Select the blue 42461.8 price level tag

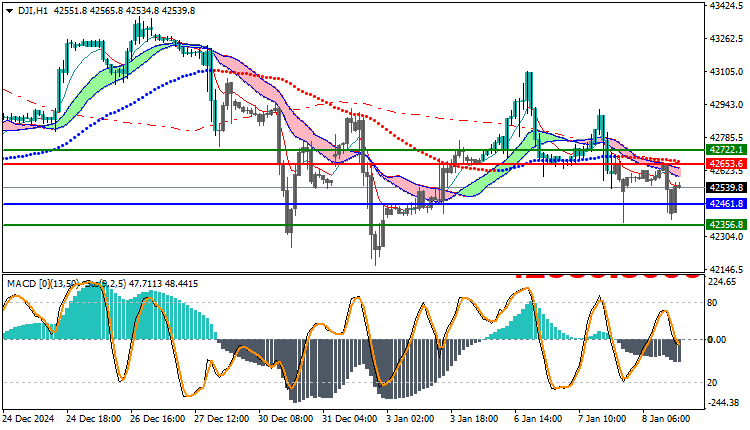727,204
